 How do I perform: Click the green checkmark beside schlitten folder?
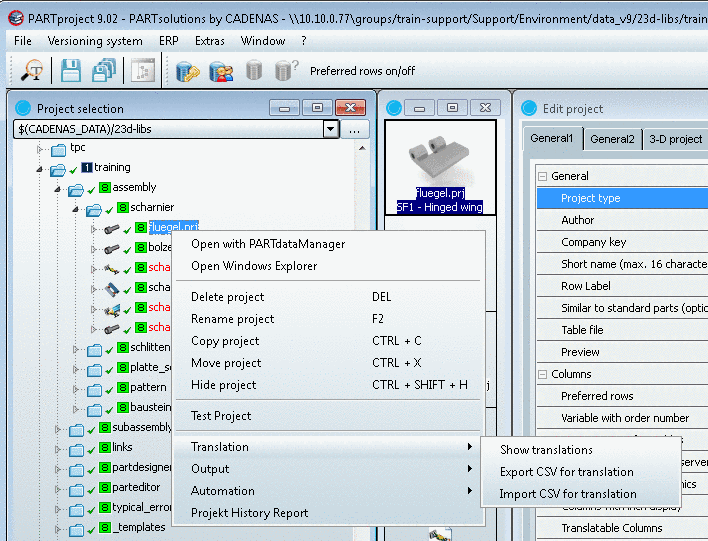point(109,350)
